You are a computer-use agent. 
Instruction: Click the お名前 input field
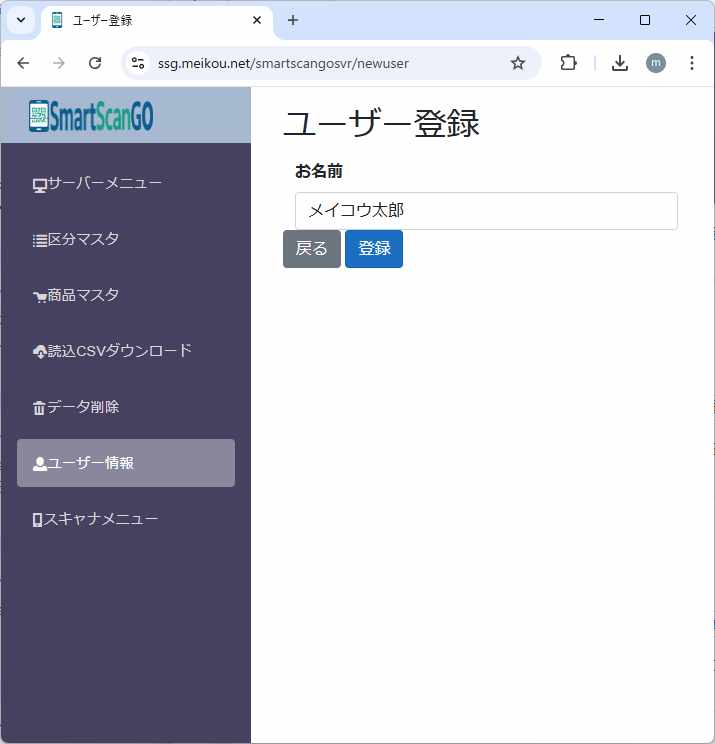pyautogui.click(x=486, y=211)
